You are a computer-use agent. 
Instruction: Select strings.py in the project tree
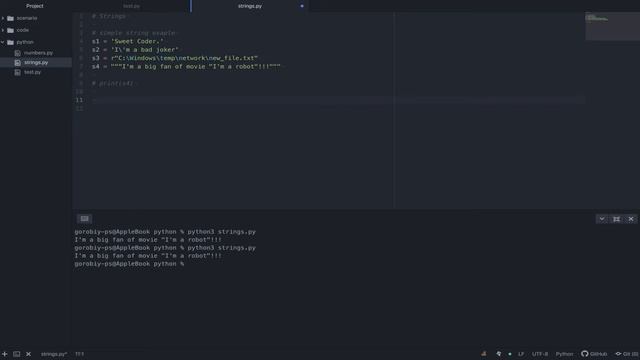36,62
